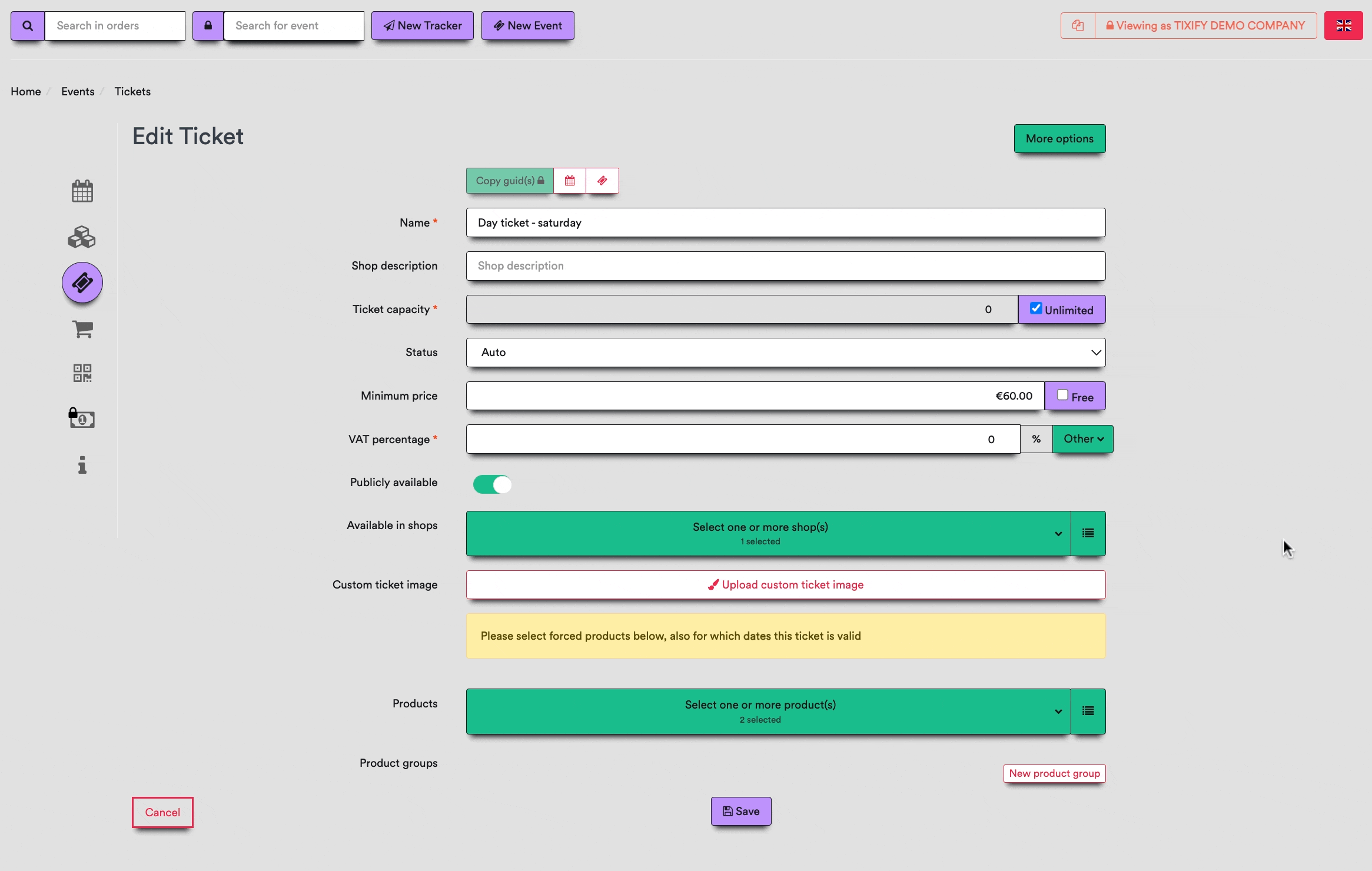Screen dimensions: 1372x871
Task: Check the Free price checkbox
Action: pos(1062,395)
